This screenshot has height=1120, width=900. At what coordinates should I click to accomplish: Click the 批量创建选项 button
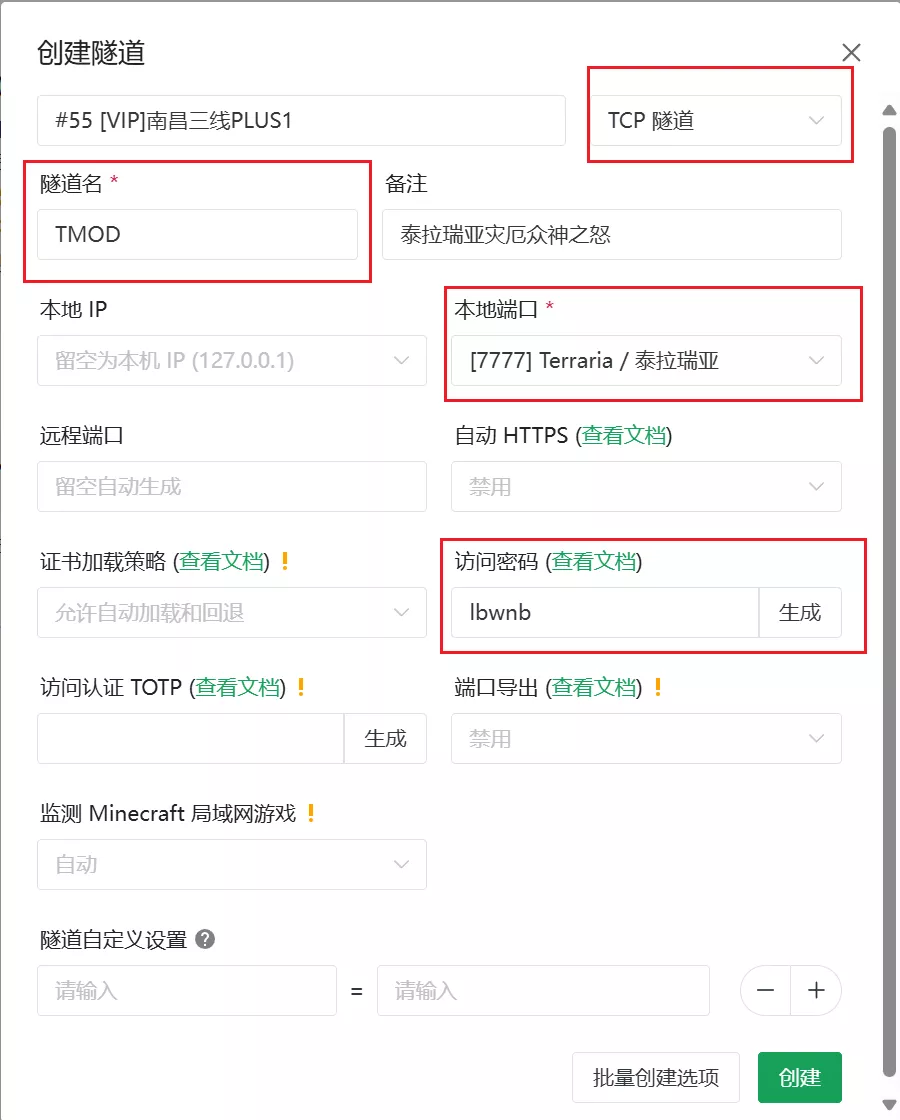(655, 1077)
